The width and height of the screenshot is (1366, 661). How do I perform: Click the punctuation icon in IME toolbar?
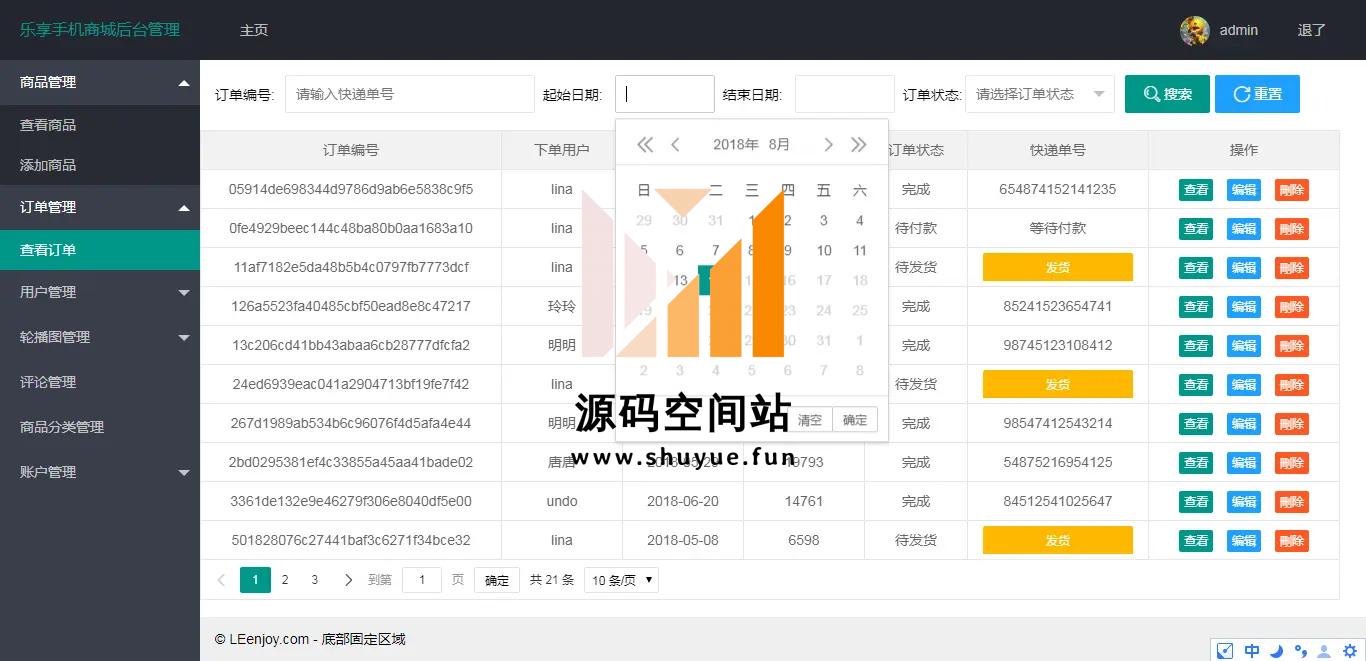point(1301,651)
